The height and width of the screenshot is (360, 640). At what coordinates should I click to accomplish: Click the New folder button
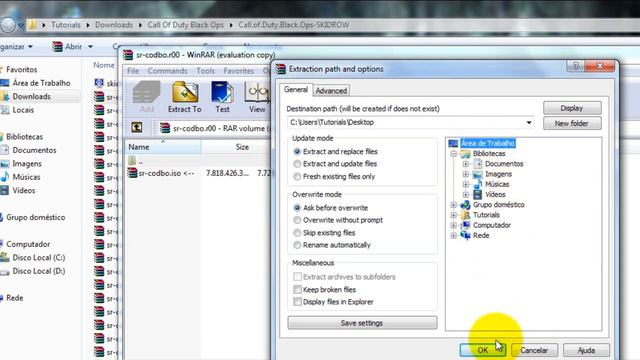(x=572, y=123)
